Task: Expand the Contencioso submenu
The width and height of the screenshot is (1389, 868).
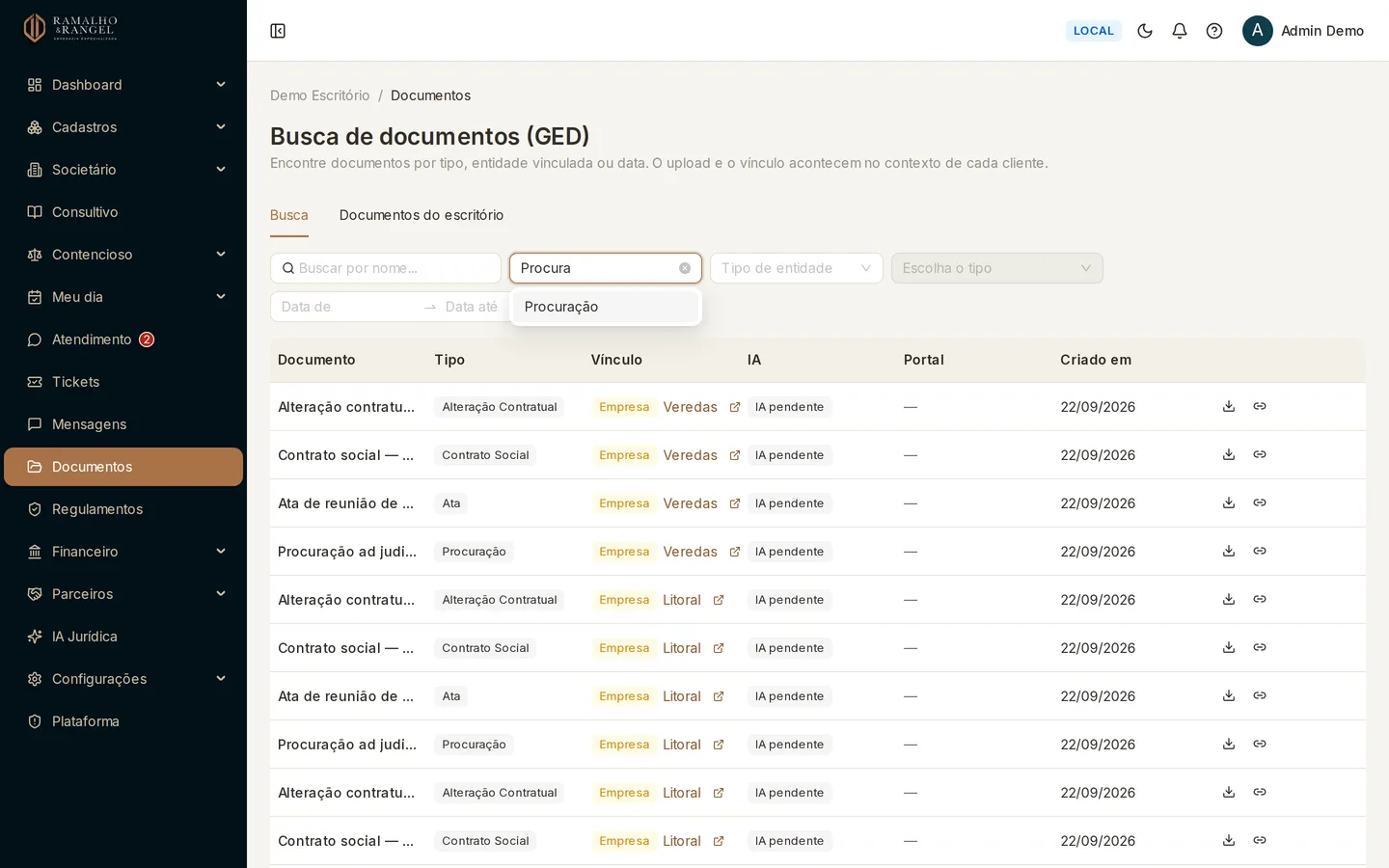Action: coord(221,255)
